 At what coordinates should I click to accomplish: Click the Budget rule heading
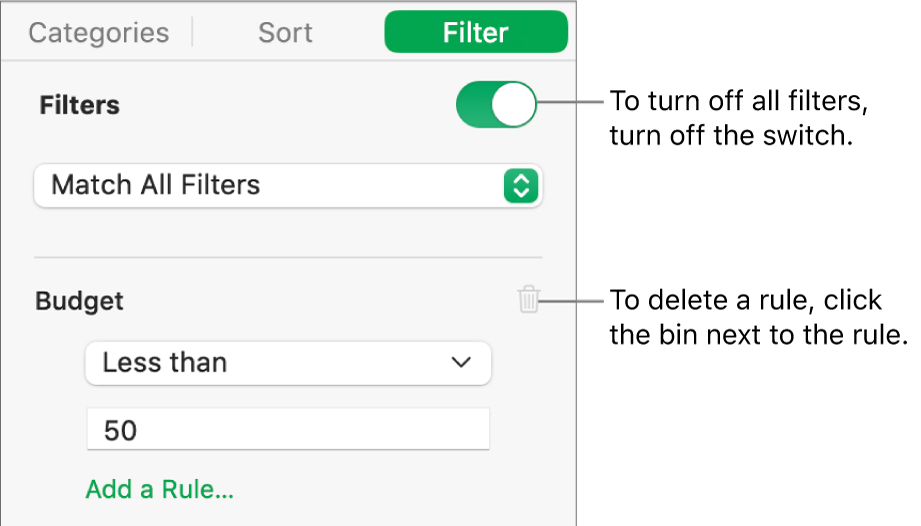pyautogui.click(x=79, y=301)
